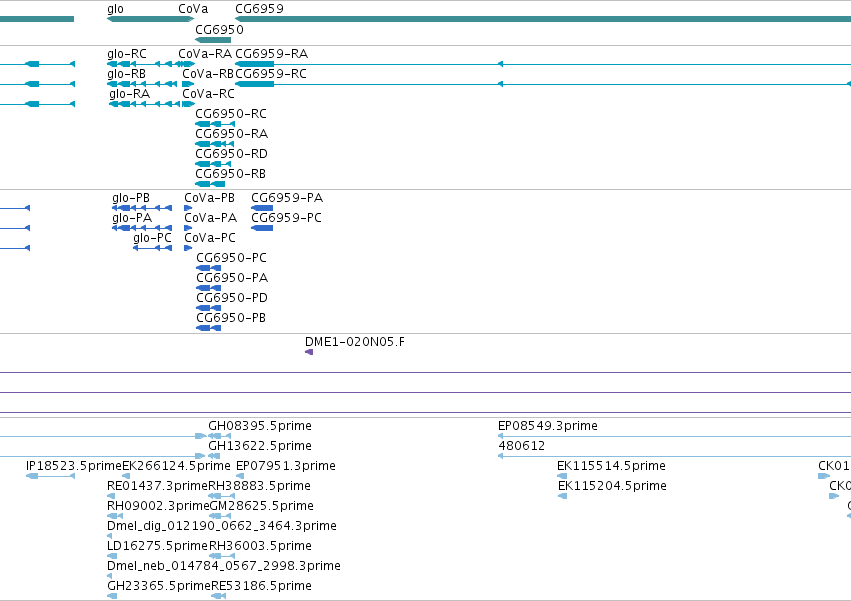This screenshot has width=851, height=601.
Task: Open EST EP07951.3prime
Action: click(286, 466)
